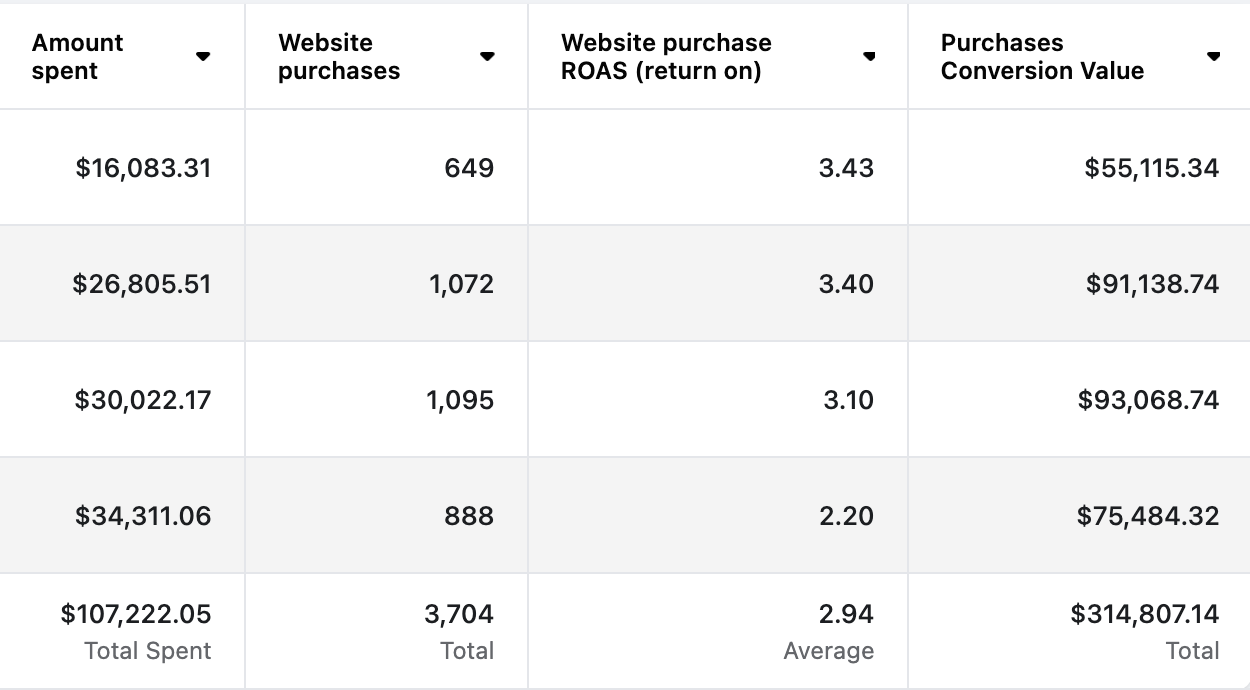Expand the Website purchase ROAS column dropdown arrow

tap(869, 57)
